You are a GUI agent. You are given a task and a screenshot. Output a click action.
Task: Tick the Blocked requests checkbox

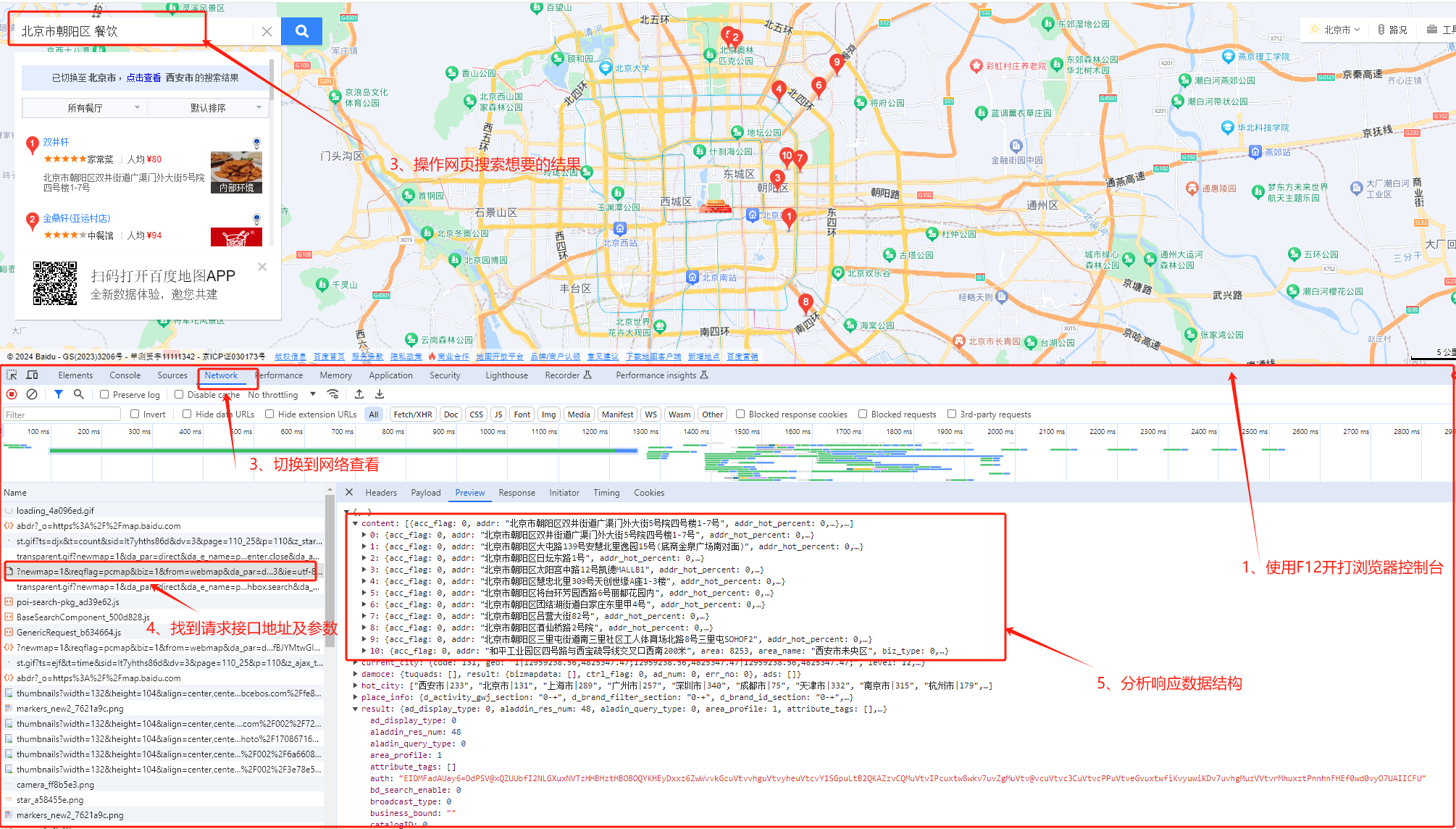863,414
